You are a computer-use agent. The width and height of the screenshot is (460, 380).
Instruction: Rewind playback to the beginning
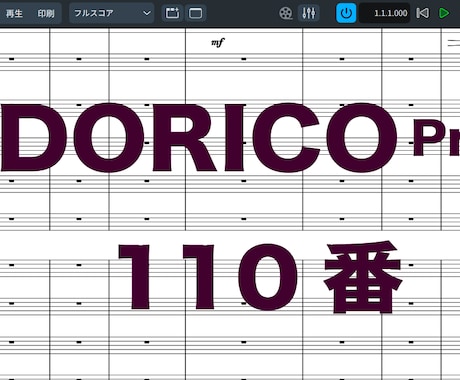pyautogui.click(x=423, y=13)
